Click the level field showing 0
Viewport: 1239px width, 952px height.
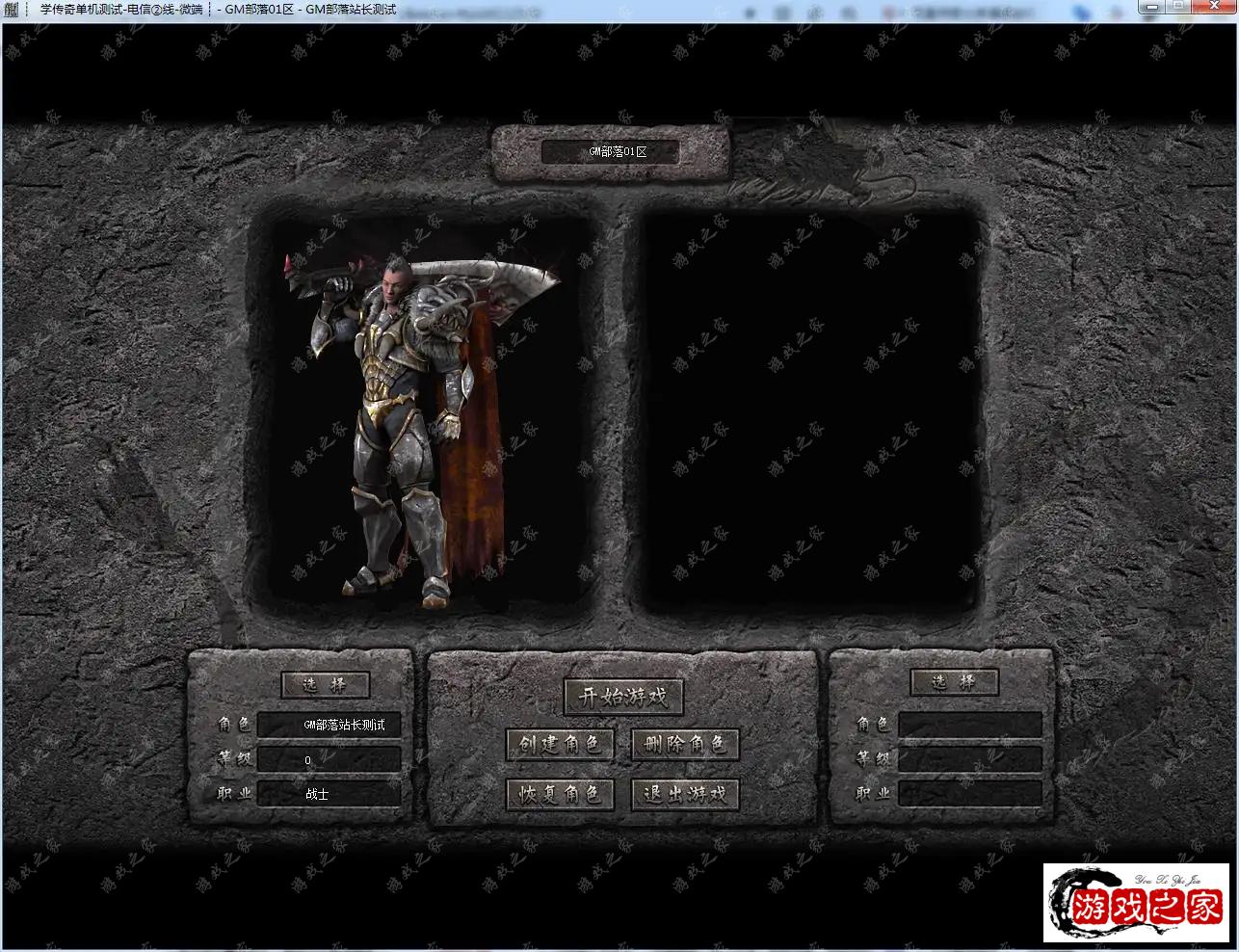(x=330, y=759)
